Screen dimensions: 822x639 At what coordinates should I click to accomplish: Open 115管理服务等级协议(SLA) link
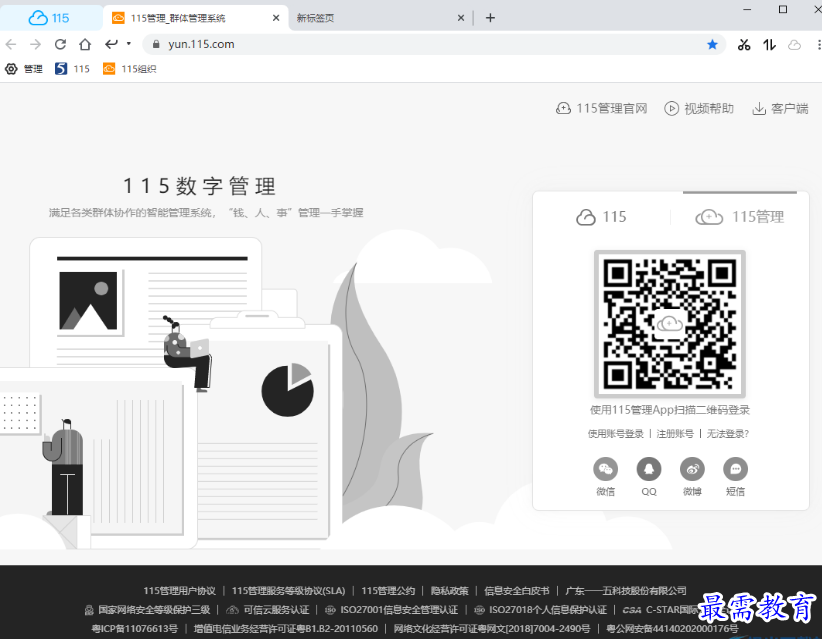point(289,591)
